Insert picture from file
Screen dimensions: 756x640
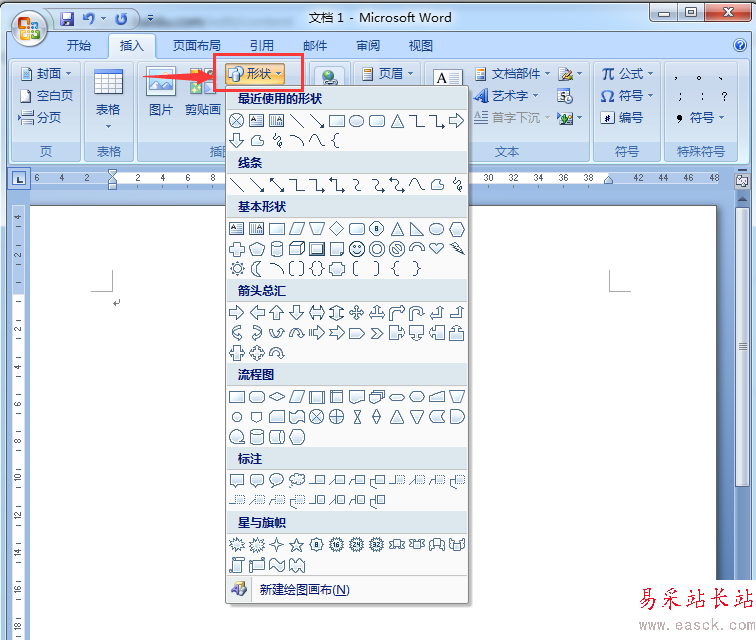coord(161,92)
